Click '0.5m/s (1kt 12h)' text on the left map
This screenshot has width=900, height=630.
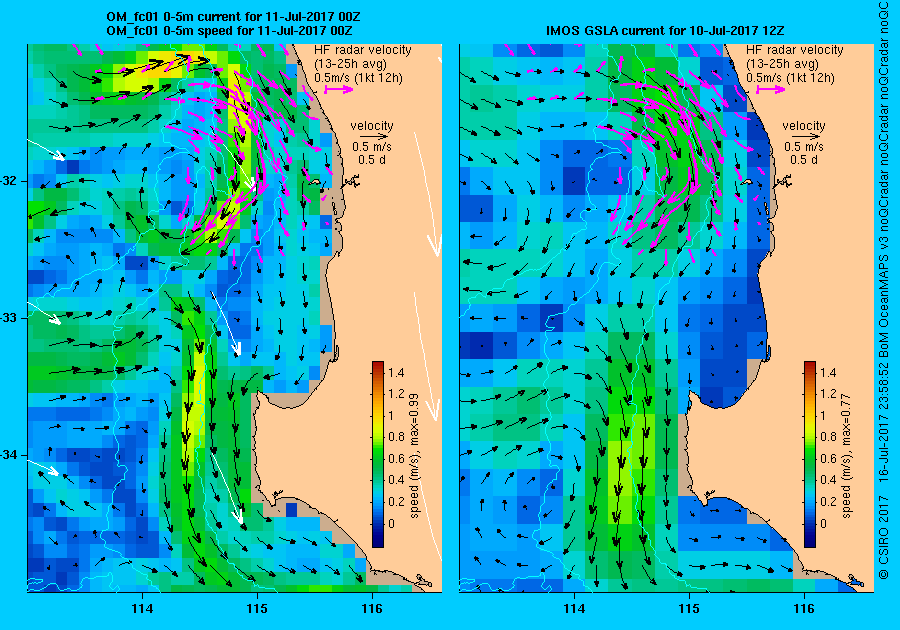[358, 77]
